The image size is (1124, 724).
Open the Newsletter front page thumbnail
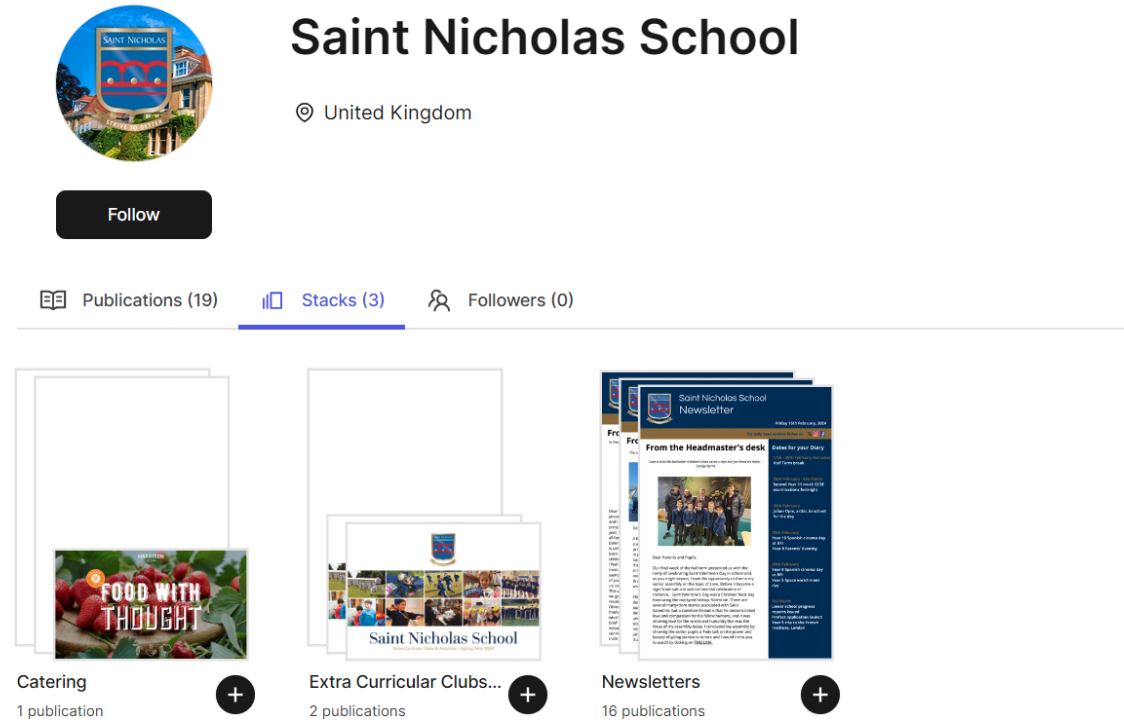pos(735,523)
